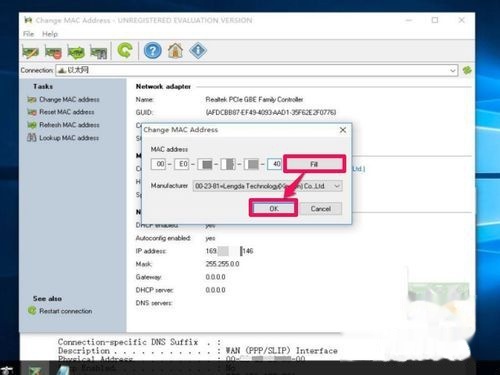
Task: Click the green icon right of Connection dropdown
Action: coord(467,70)
